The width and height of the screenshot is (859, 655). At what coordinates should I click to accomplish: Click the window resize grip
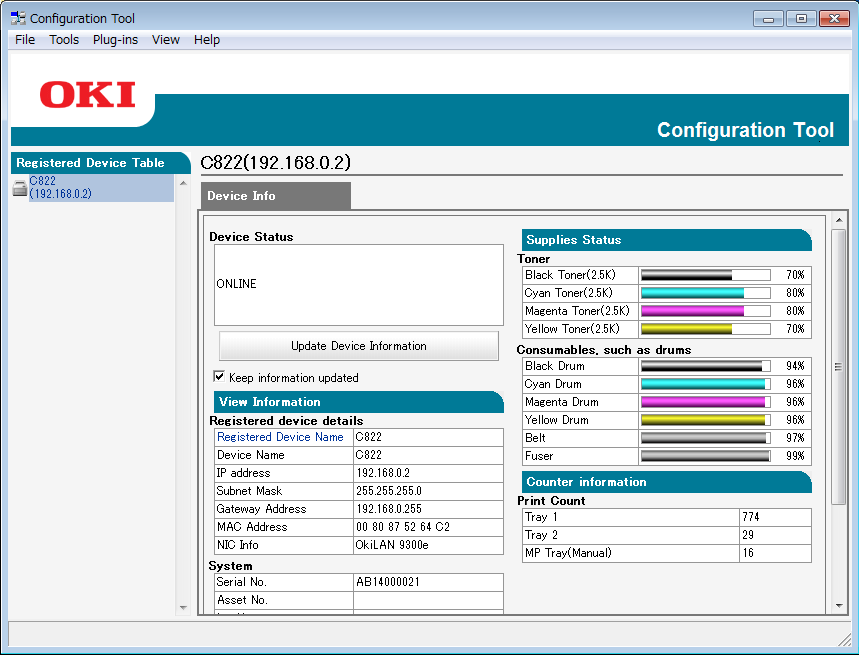click(844, 639)
